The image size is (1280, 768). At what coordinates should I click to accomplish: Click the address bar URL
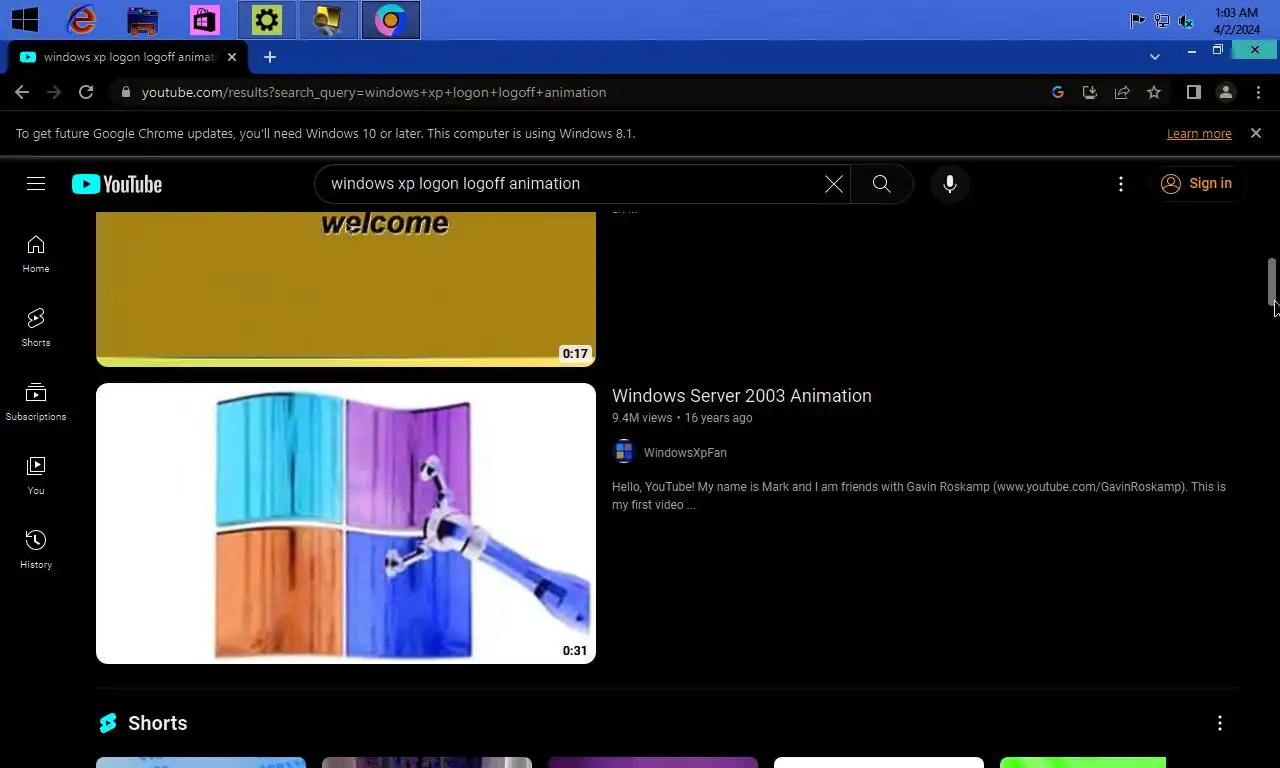pos(374,92)
